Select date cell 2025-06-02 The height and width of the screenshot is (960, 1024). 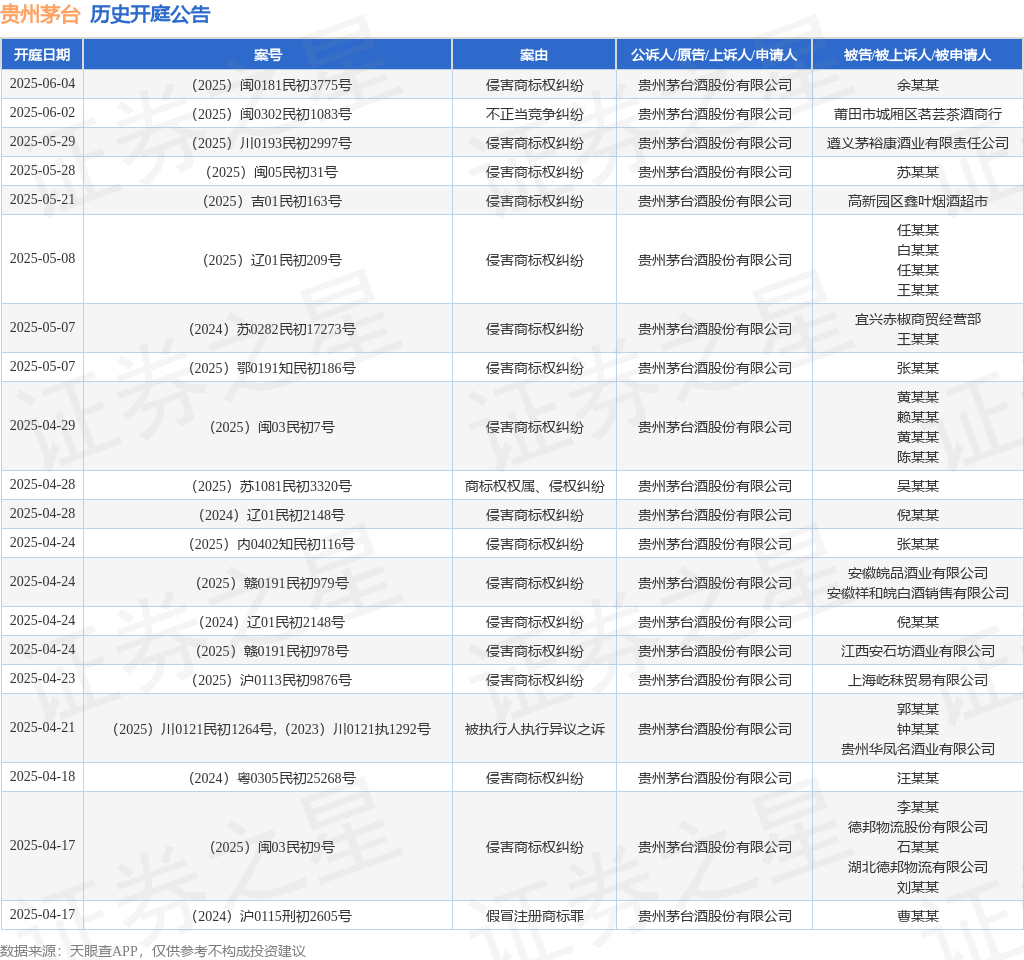click(42, 112)
